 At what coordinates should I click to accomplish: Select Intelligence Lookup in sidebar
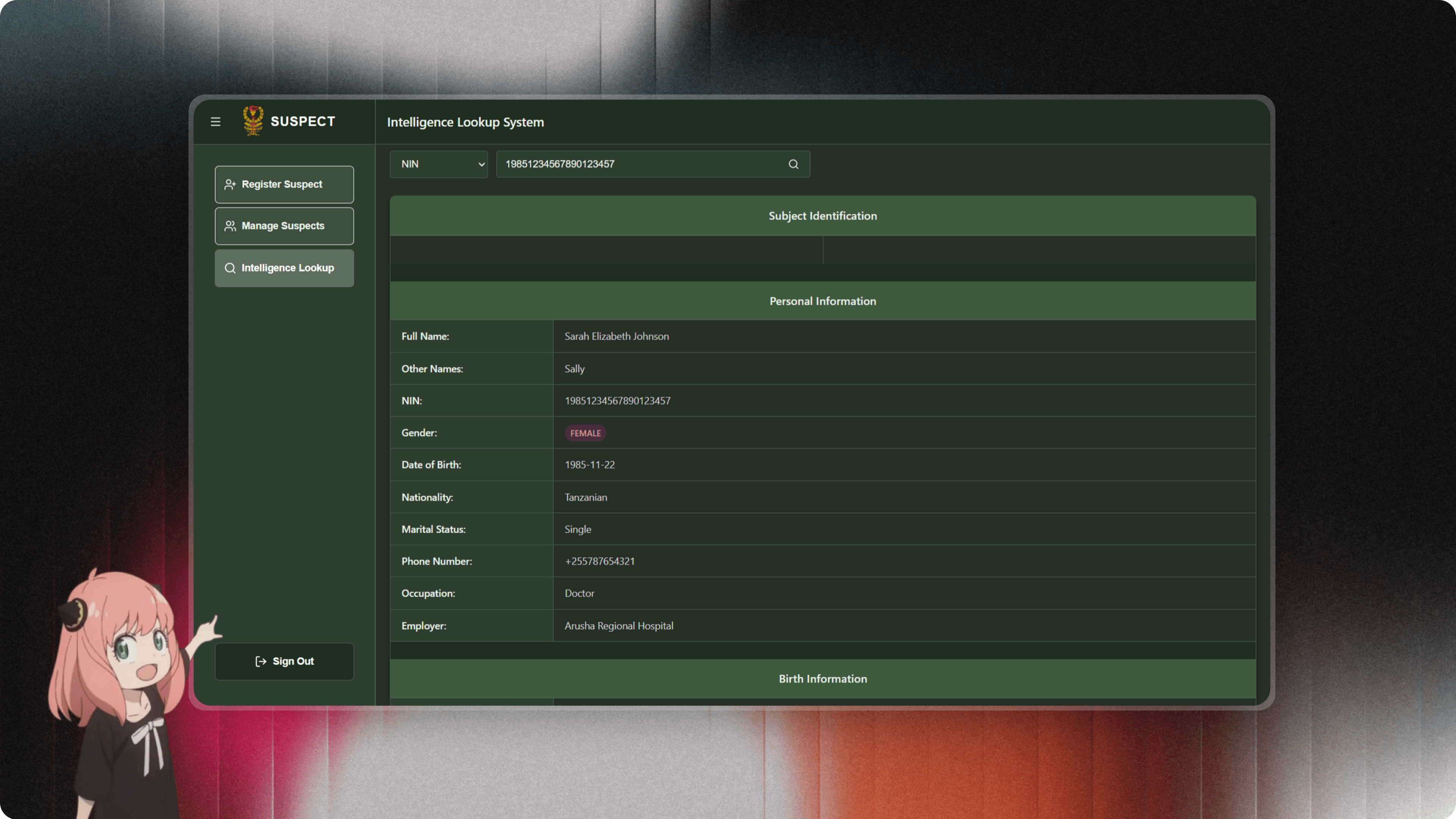284,268
